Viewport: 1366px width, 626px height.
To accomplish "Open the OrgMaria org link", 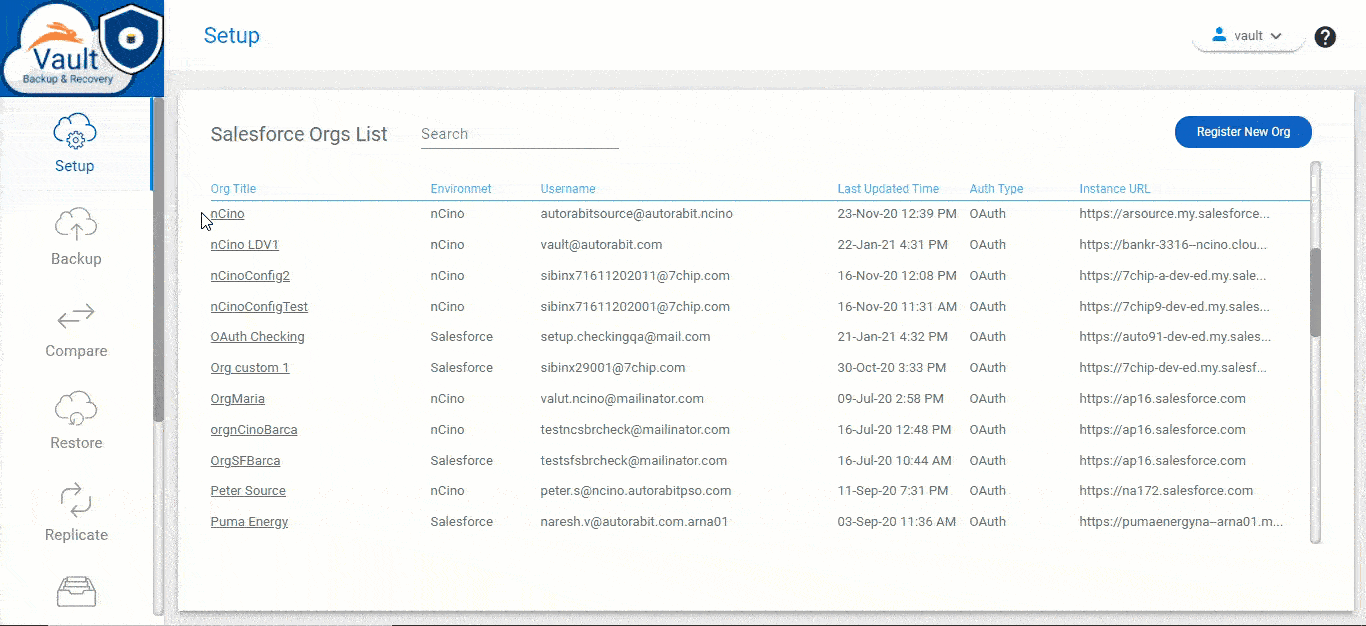I will (x=237, y=399).
